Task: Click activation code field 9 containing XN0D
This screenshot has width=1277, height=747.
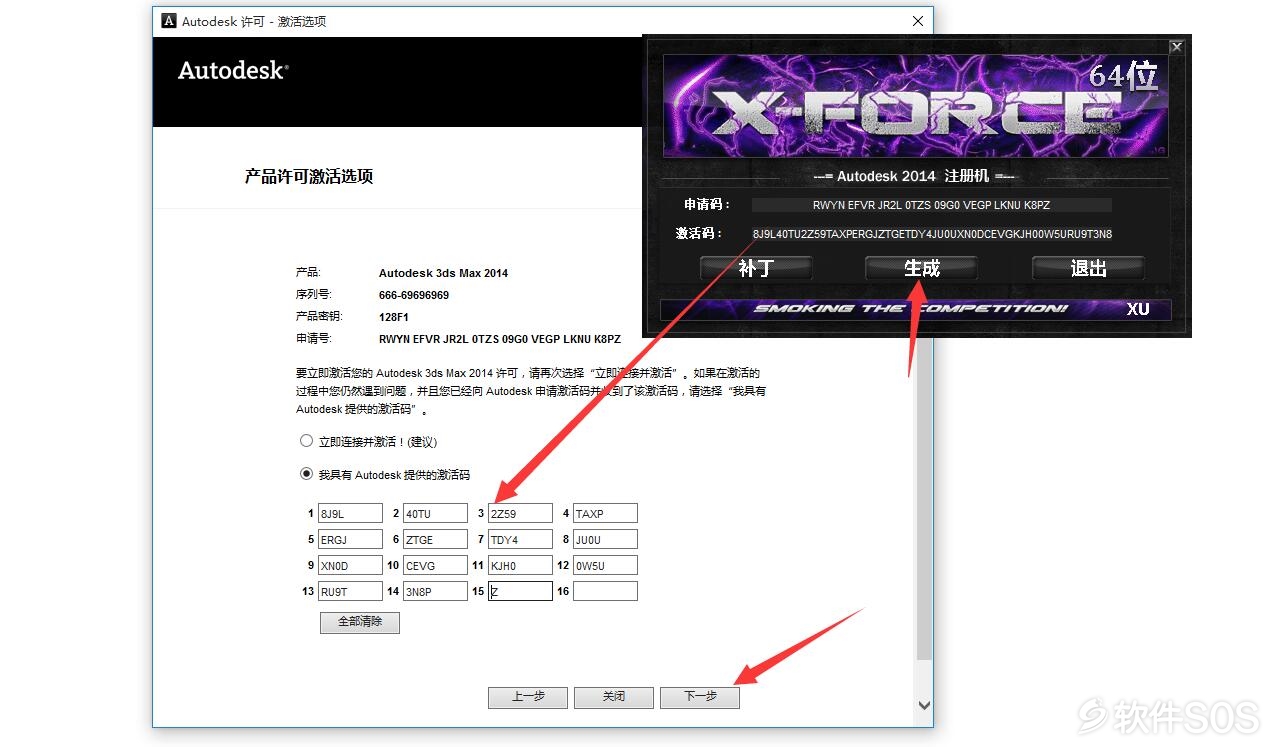Action: pos(350,565)
